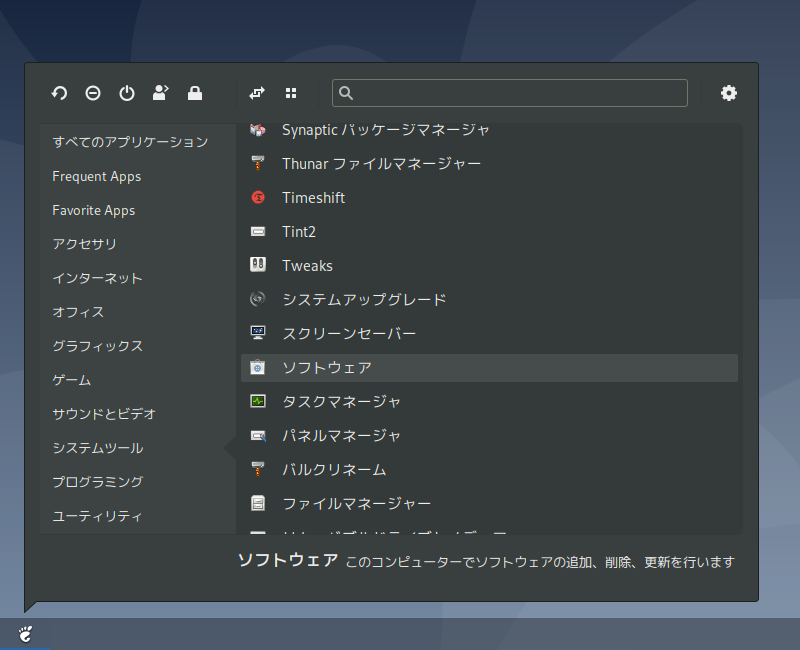Click the システムアップグレード icon
Image resolution: width=800 pixels, height=650 pixels.
click(258, 299)
